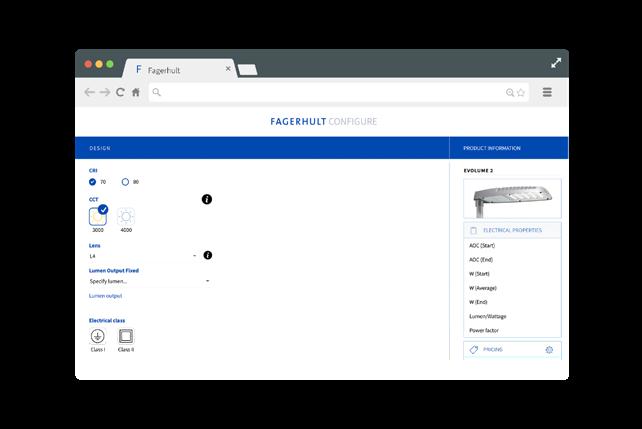Select CRI 70 radio button
The image size is (642, 429).
(x=93, y=182)
